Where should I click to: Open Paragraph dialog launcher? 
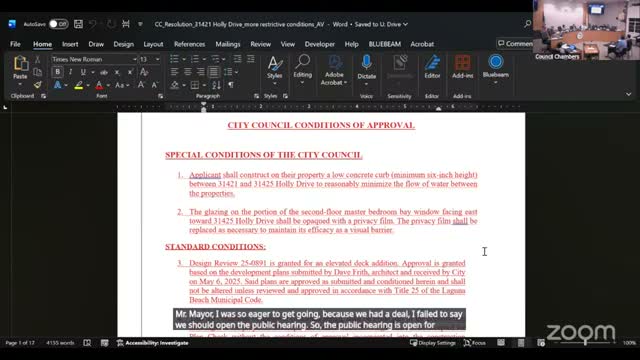click(256, 96)
